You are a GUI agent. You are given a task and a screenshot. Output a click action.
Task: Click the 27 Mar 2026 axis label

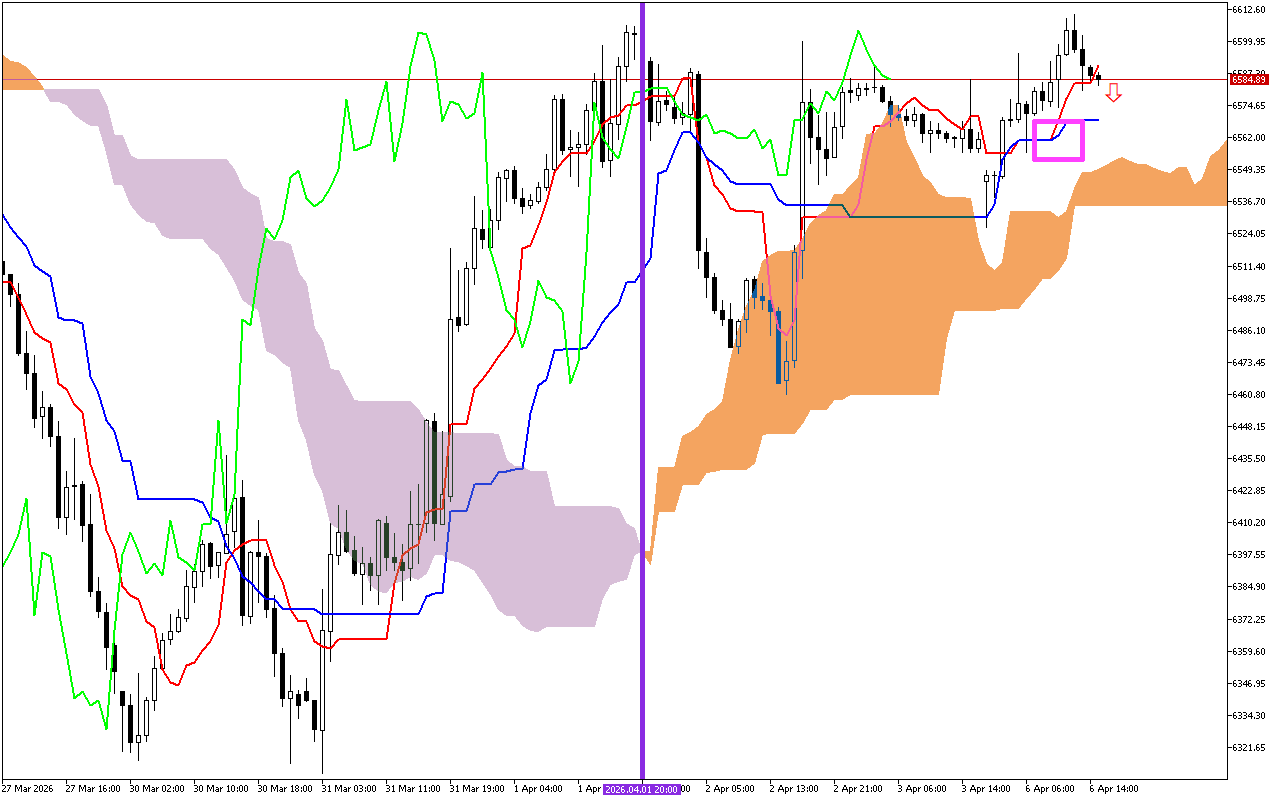pyautogui.click(x=27, y=788)
